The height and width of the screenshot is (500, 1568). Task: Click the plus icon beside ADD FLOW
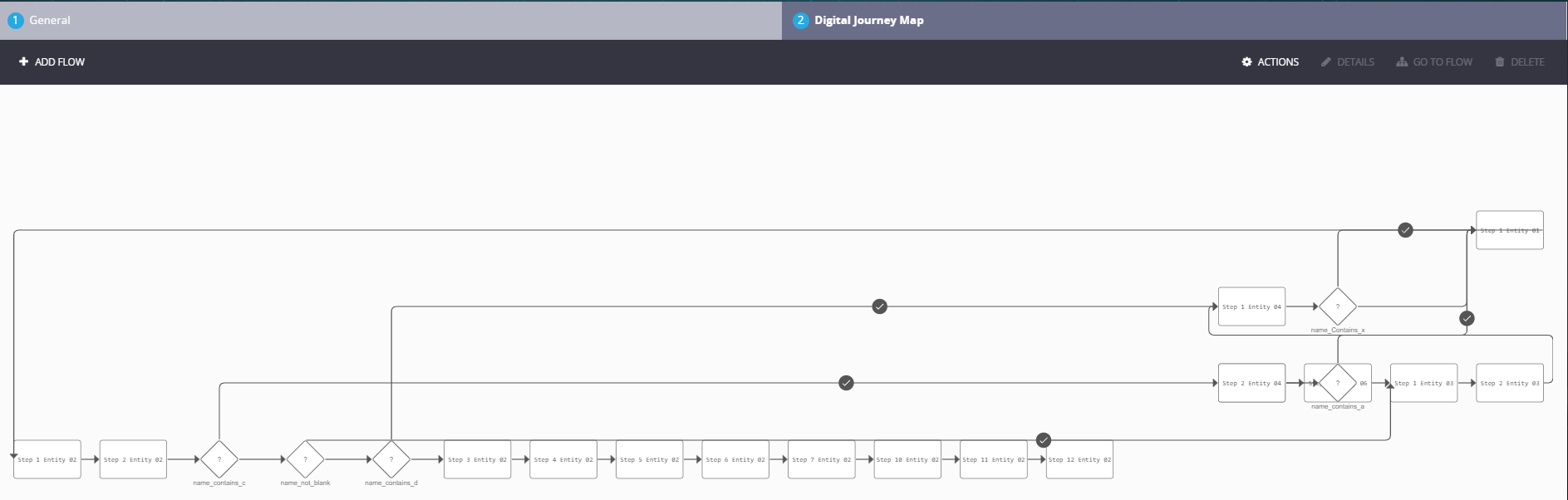tap(23, 61)
